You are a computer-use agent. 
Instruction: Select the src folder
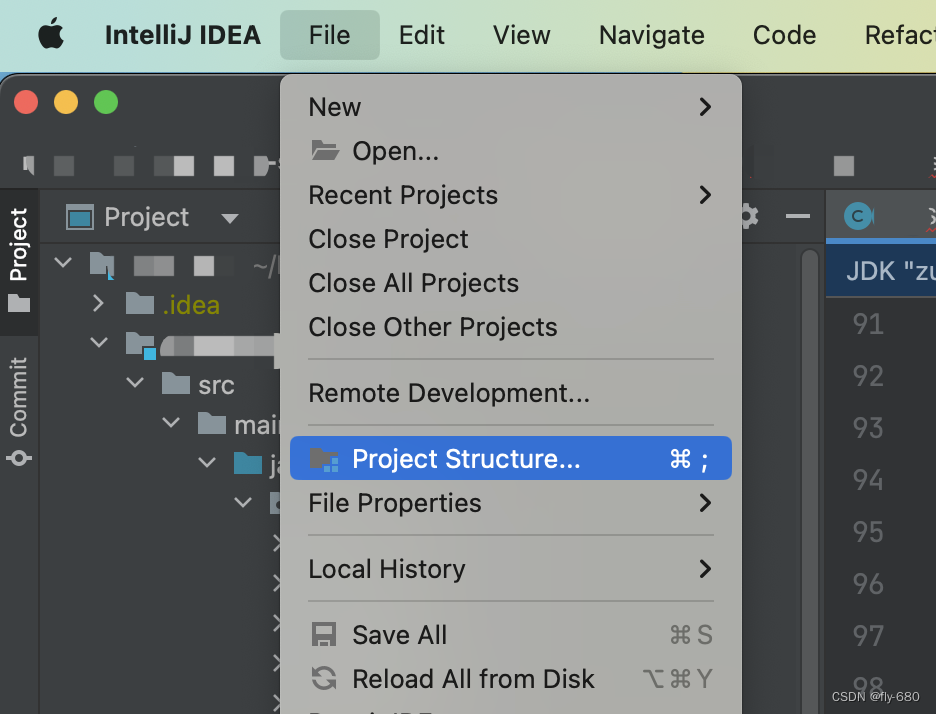click(198, 384)
